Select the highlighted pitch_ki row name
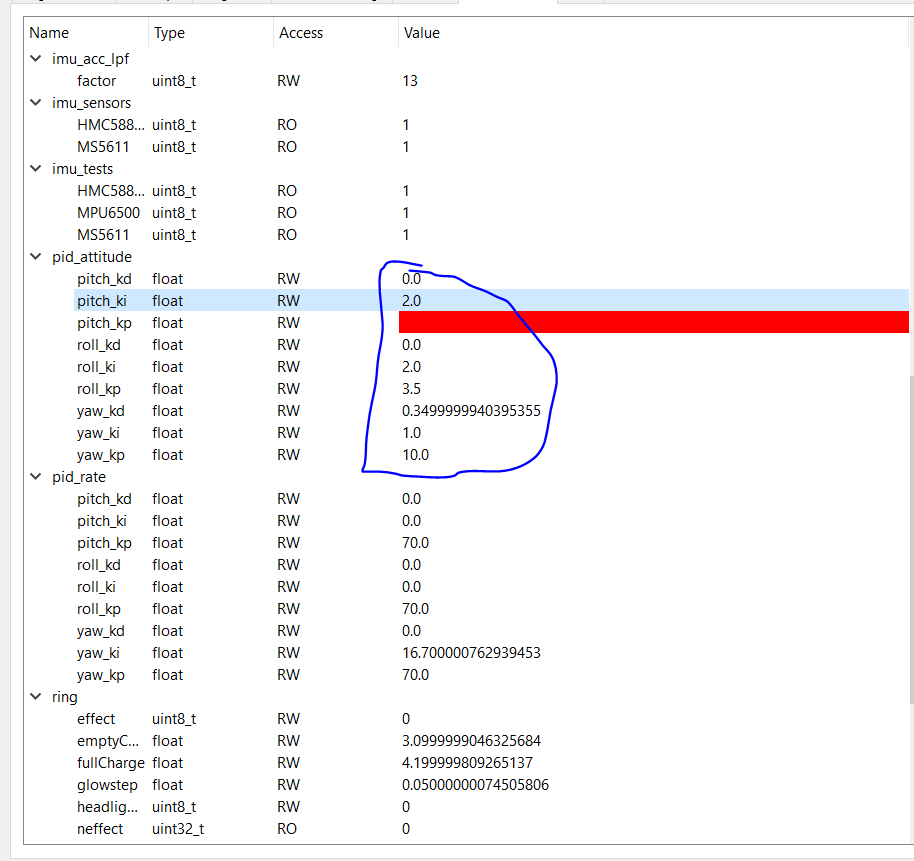 click(x=104, y=301)
